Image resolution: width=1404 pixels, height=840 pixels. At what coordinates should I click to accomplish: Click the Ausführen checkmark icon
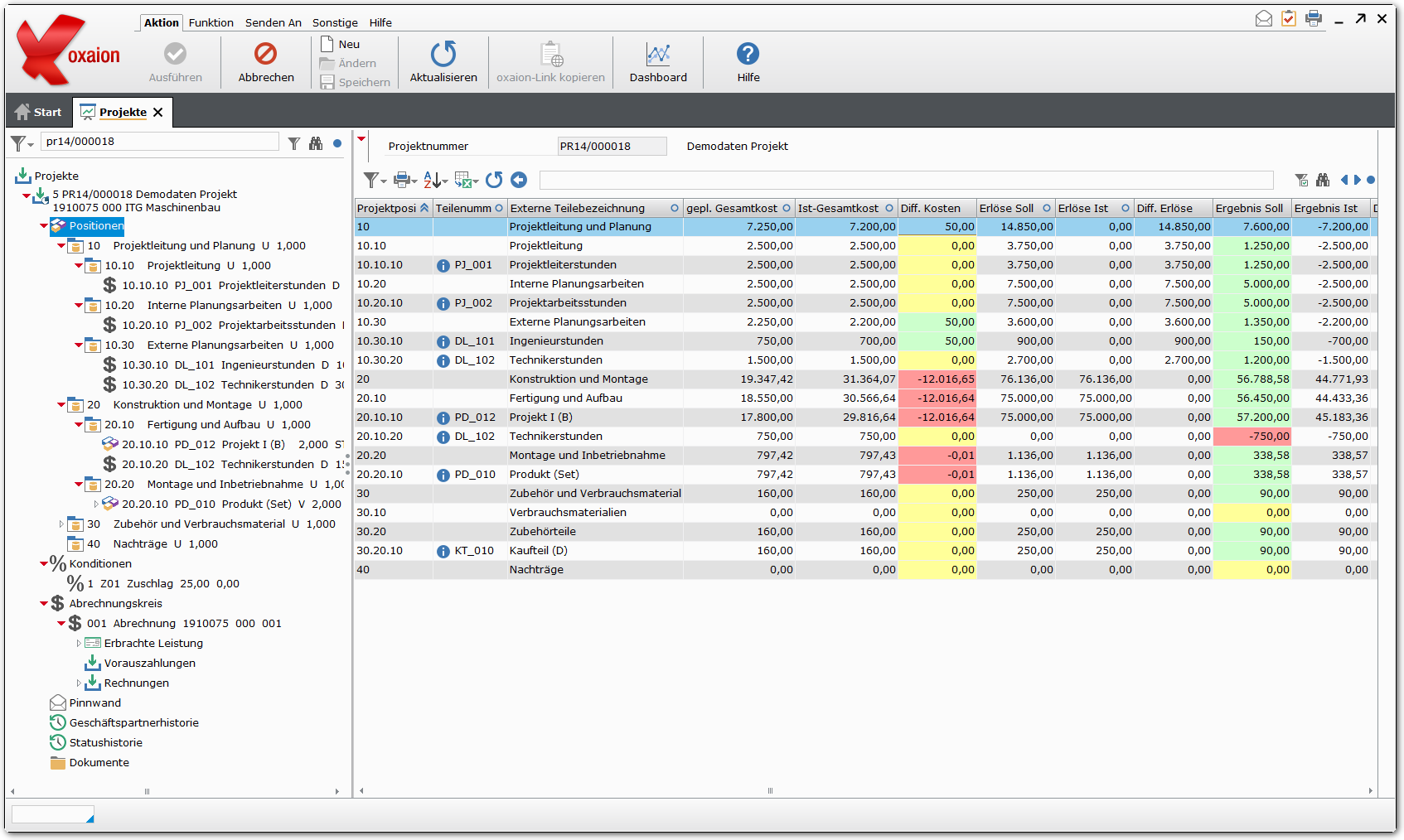tap(175, 54)
